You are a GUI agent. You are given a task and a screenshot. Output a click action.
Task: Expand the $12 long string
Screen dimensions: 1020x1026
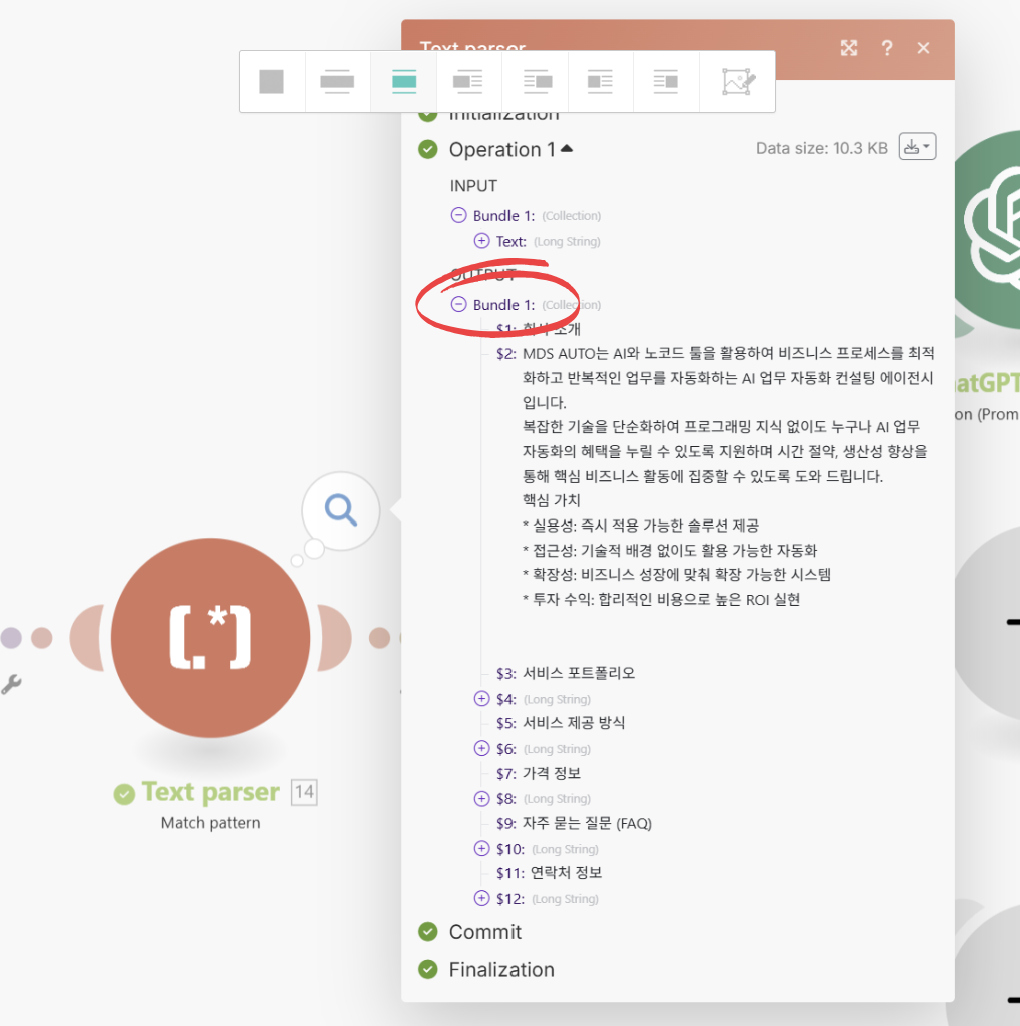[x=481, y=898]
